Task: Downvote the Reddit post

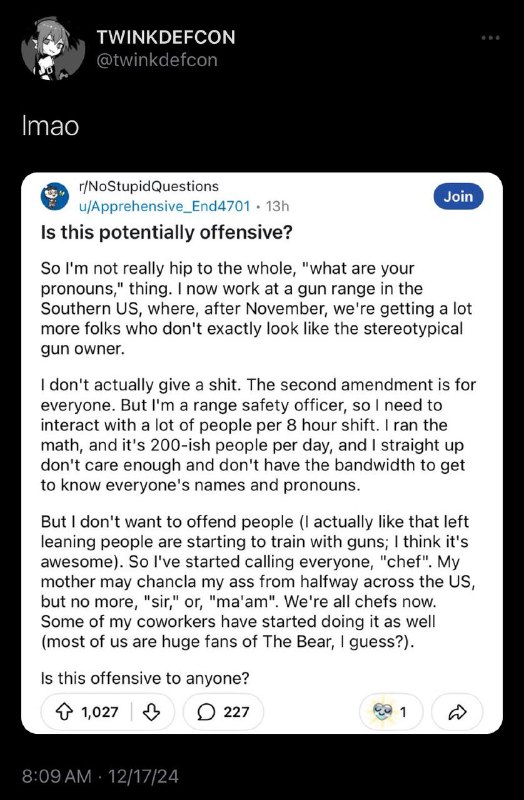Action: (151, 712)
